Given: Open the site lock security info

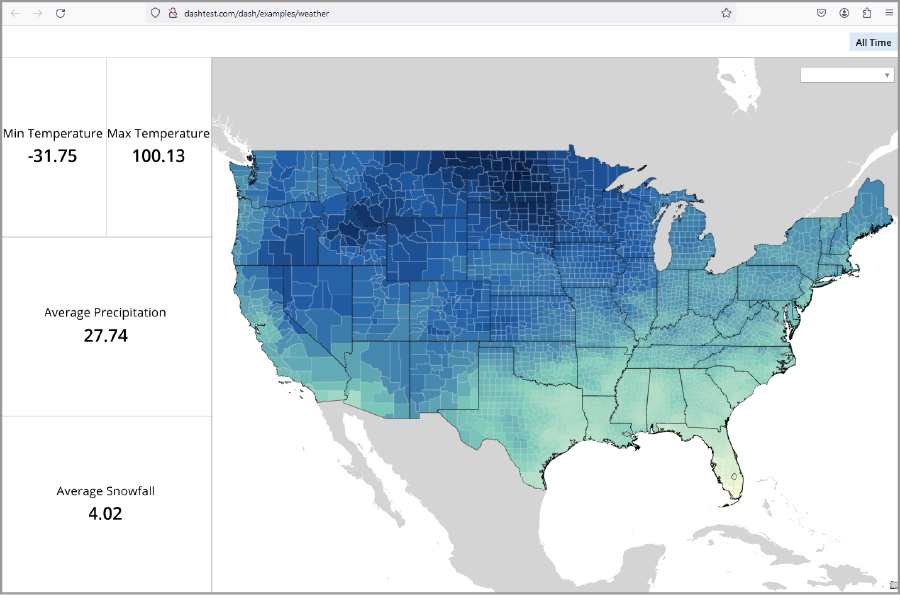Looking at the screenshot, I should click(x=172, y=13).
